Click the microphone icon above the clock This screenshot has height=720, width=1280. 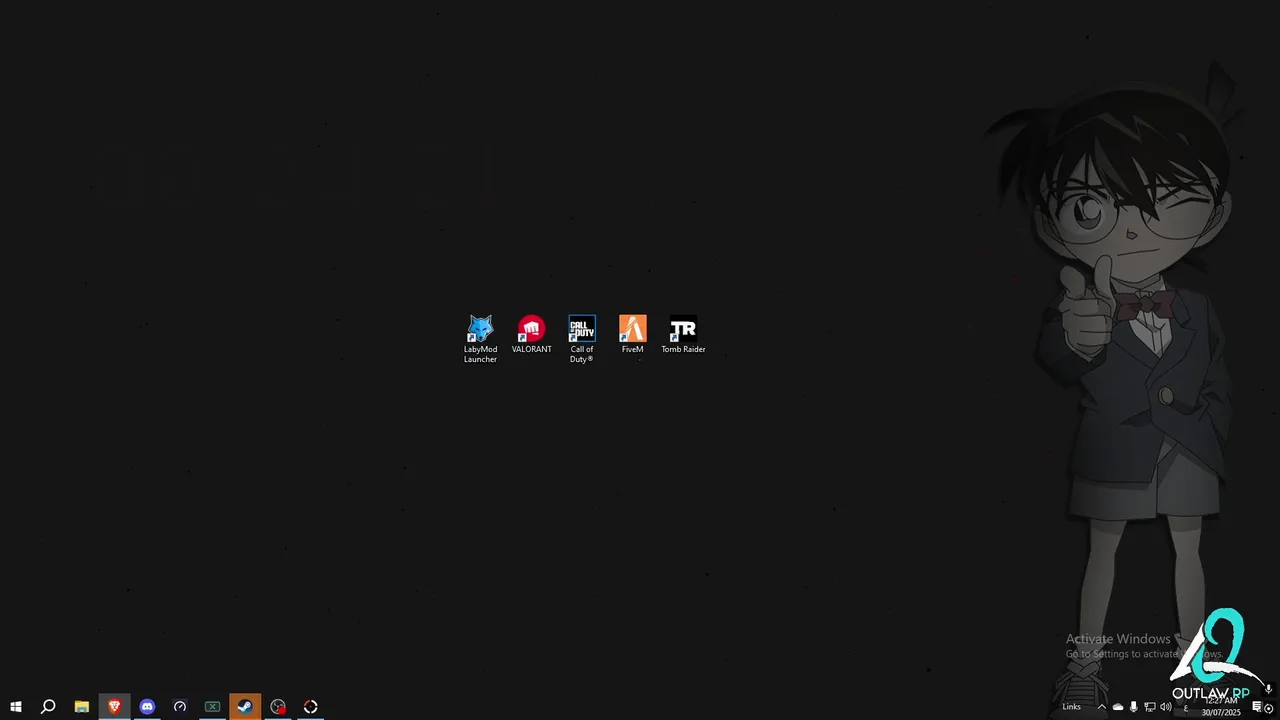(1268, 689)
